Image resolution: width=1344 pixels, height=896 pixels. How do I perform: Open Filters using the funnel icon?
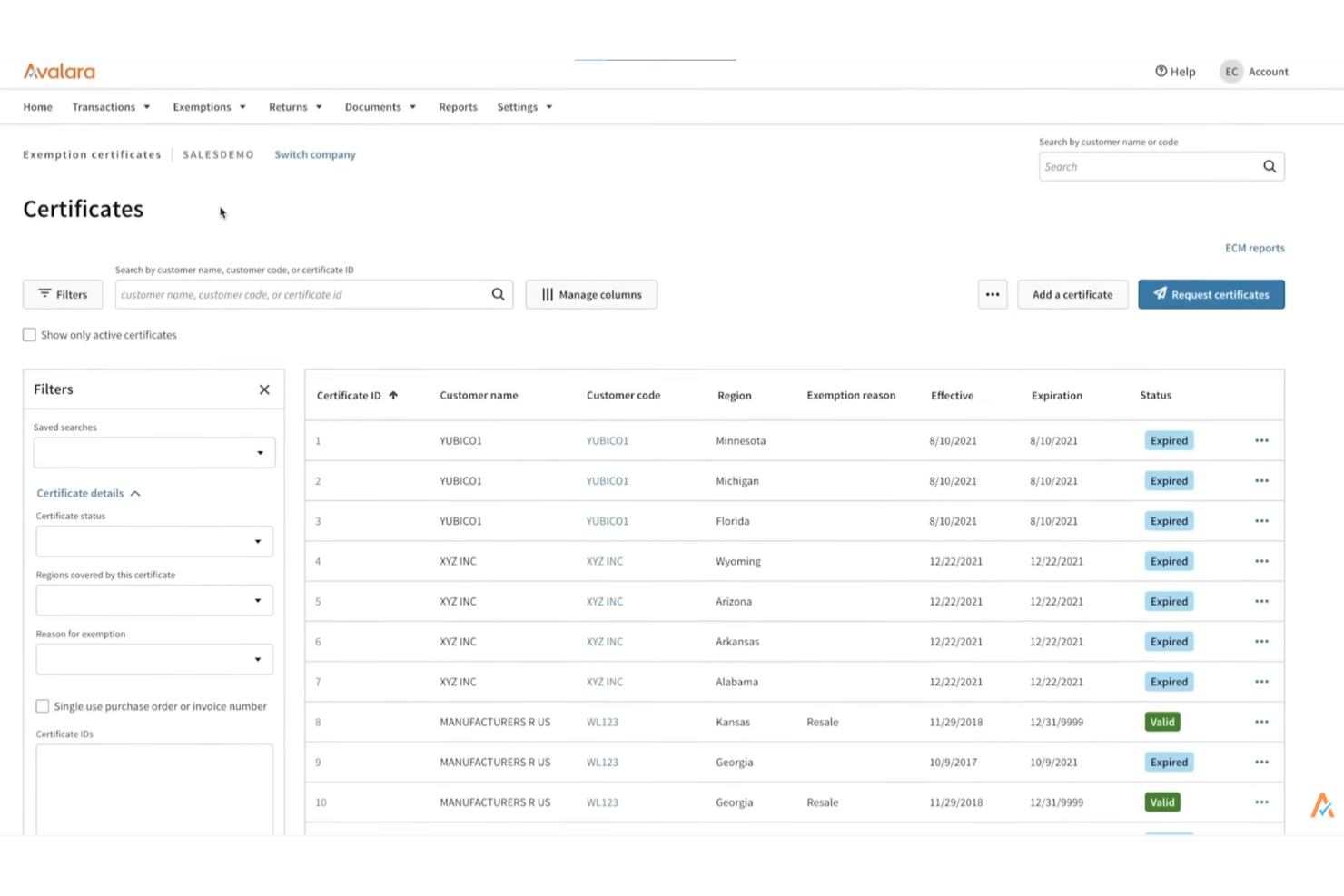[45, 293]
